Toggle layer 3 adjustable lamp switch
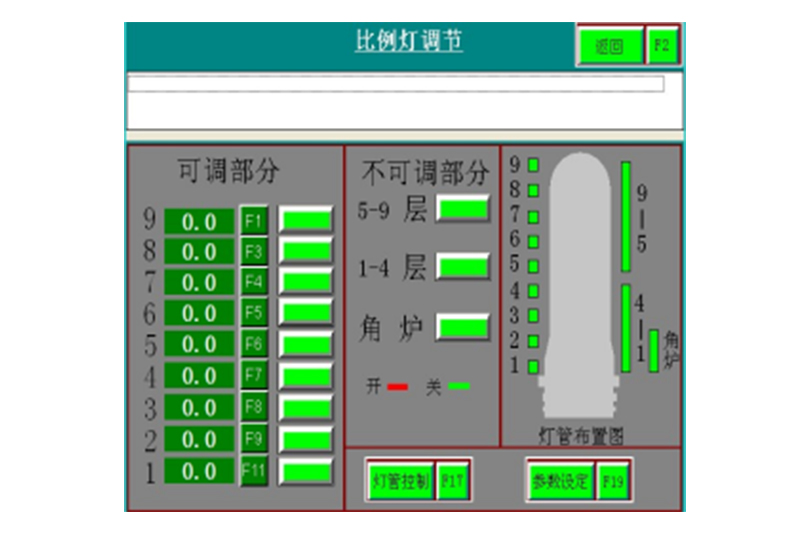This screenshot has width=810, height=540. 306,408
